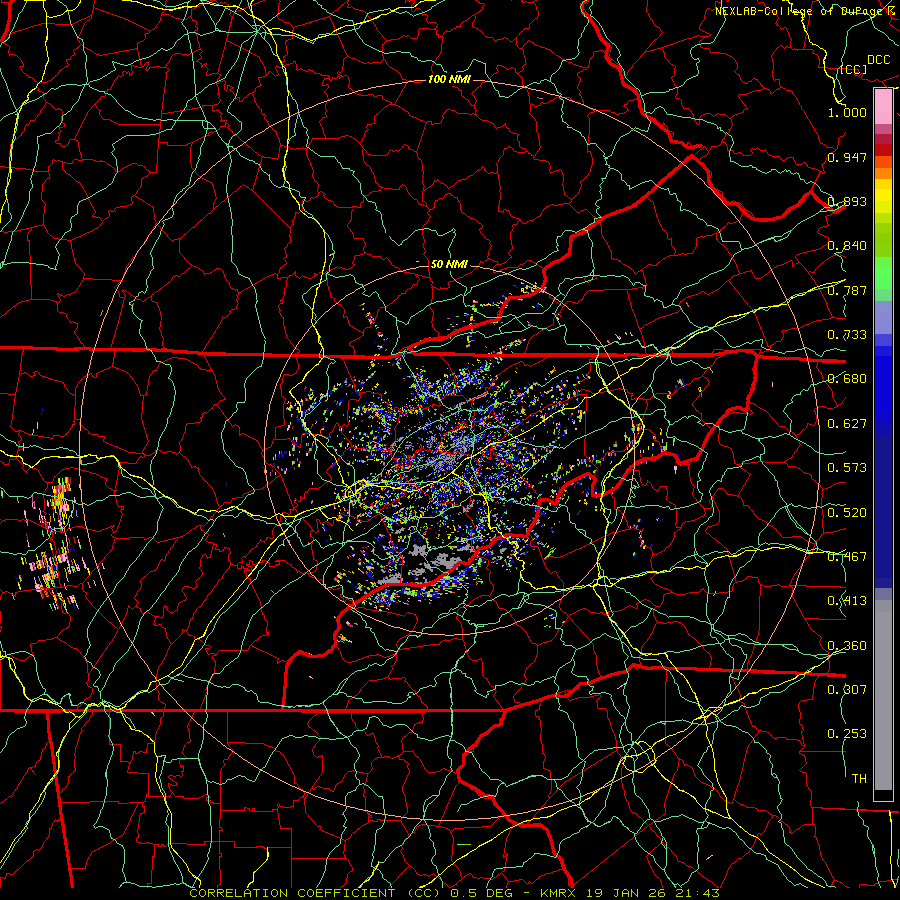Pick the gray segment of the color bar
900x900 pixels.
click(883, 695)
